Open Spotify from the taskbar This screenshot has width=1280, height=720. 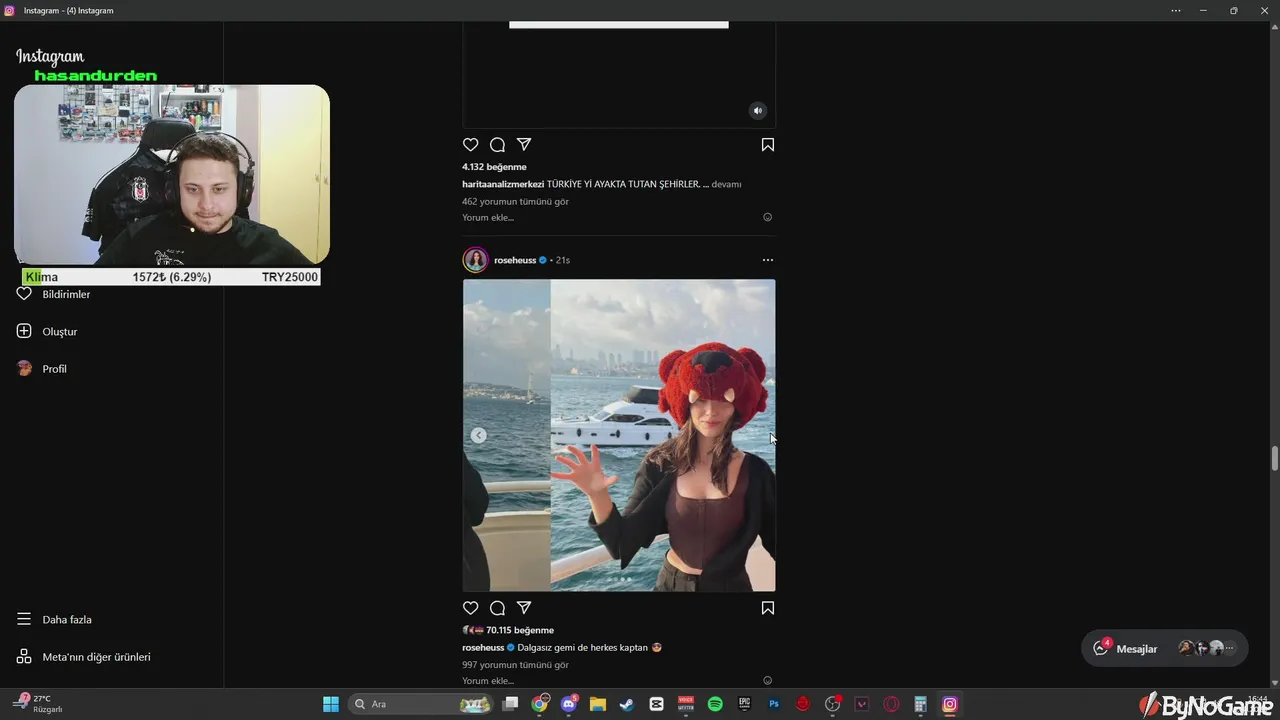715,704
